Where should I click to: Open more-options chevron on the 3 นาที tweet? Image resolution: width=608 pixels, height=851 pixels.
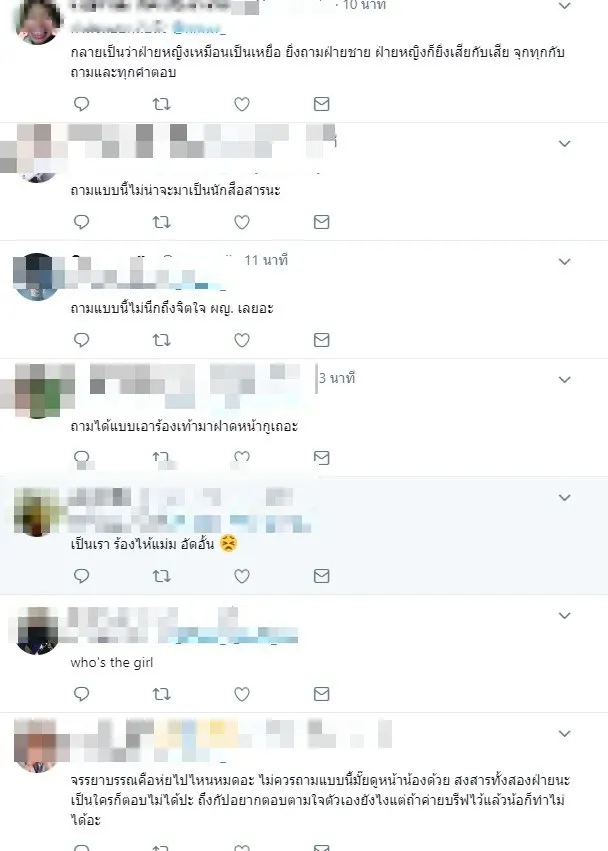click(x=565, y=379)
